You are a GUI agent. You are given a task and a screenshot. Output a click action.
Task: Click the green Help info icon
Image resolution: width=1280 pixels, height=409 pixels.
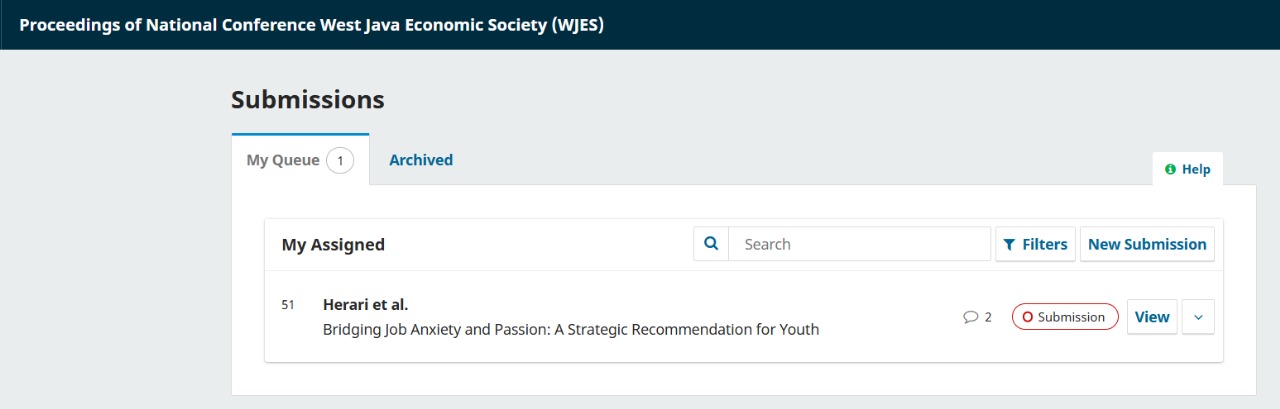click(1170, 170)
